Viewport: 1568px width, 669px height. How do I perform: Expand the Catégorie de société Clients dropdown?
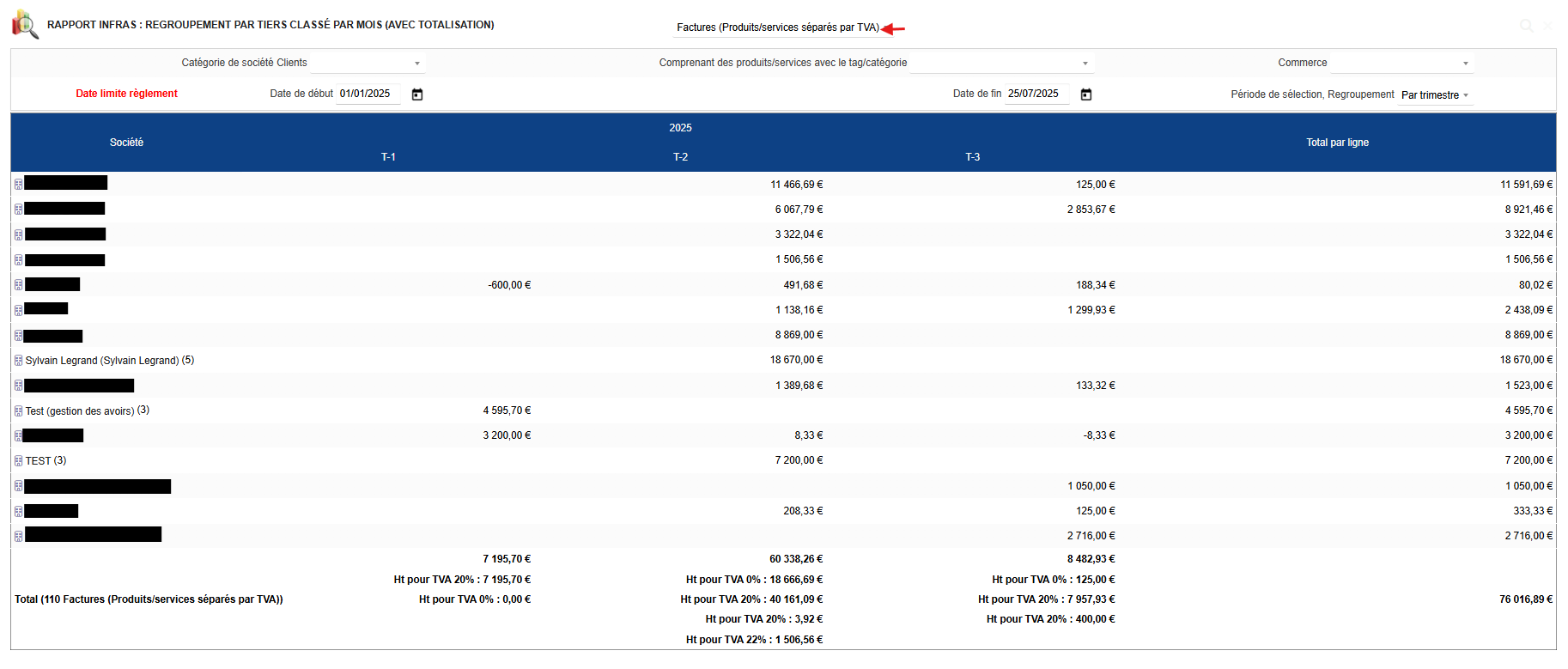coord(368,63)
